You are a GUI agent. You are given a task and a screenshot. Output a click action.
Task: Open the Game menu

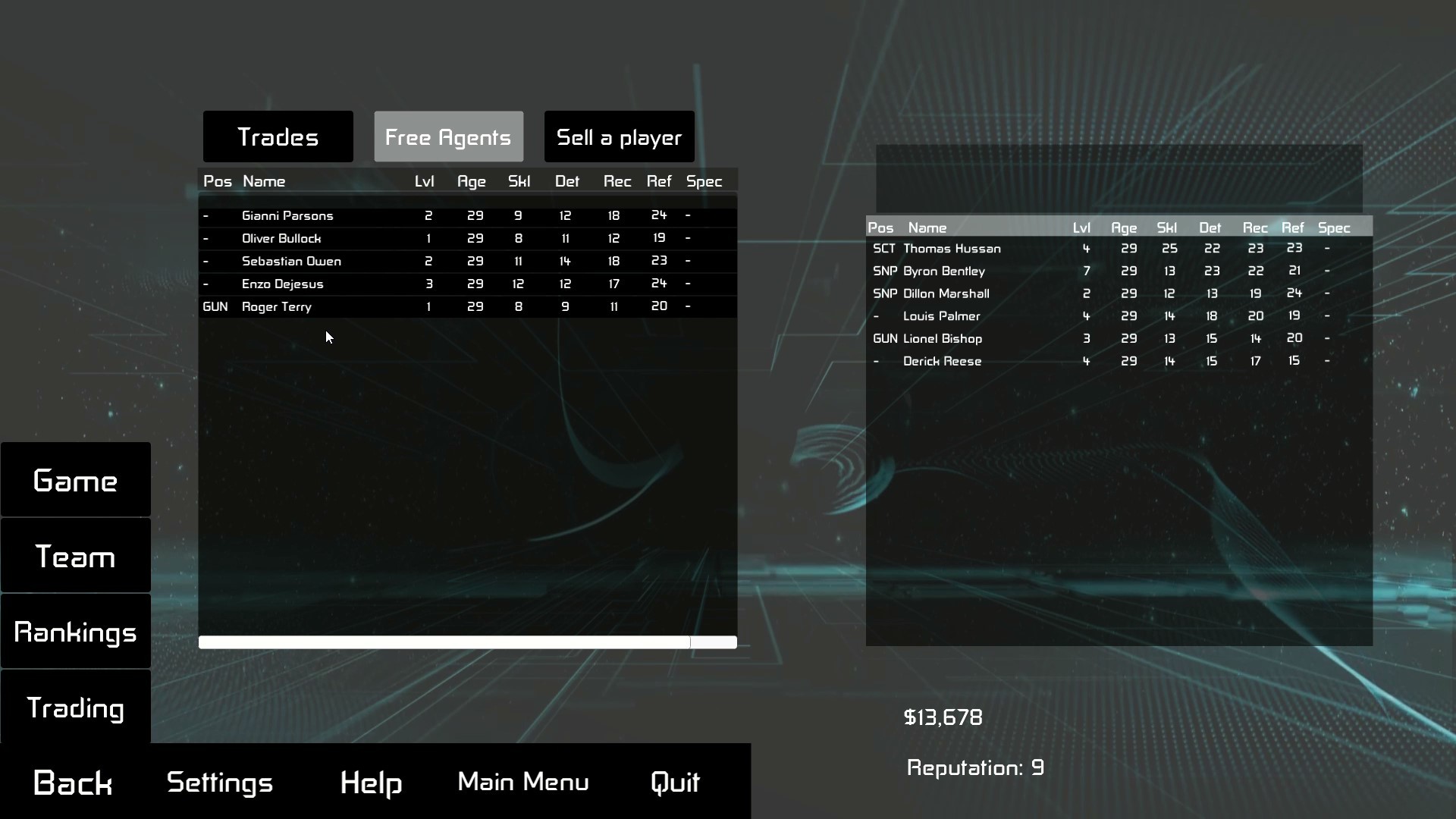(75, 479)
